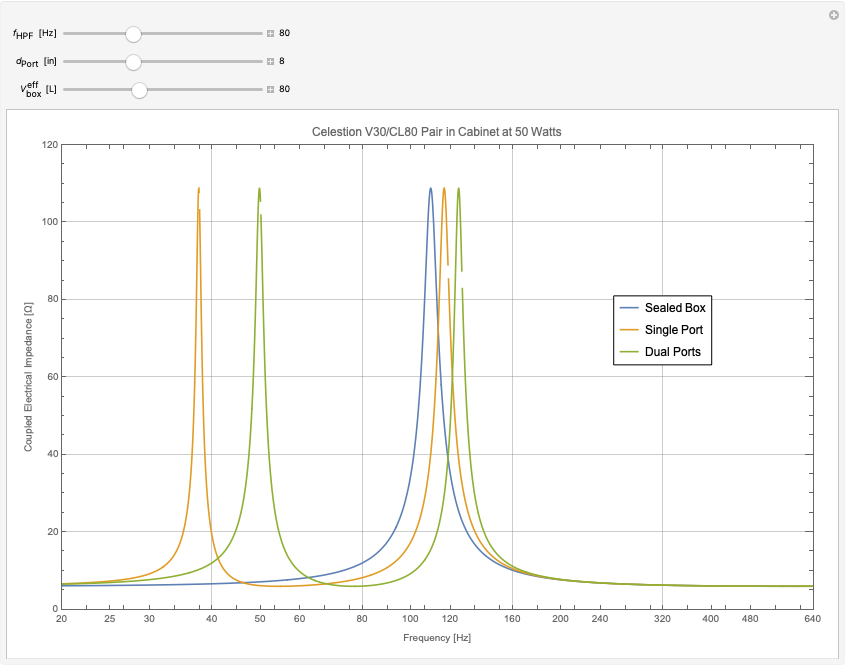
Task: Click the dPort [in] label
Action: coord(36,61)
